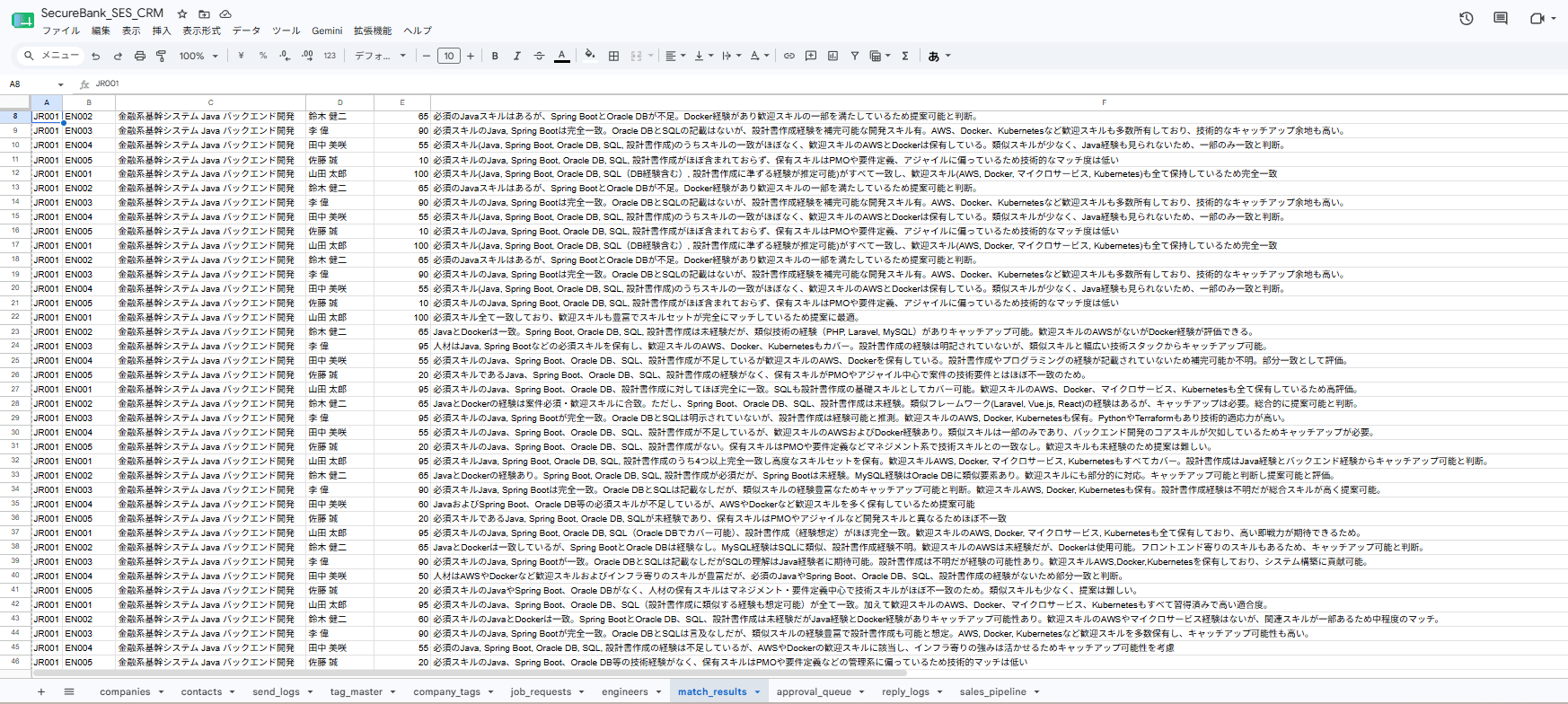Print the spreadsheet

pos(139,56)
